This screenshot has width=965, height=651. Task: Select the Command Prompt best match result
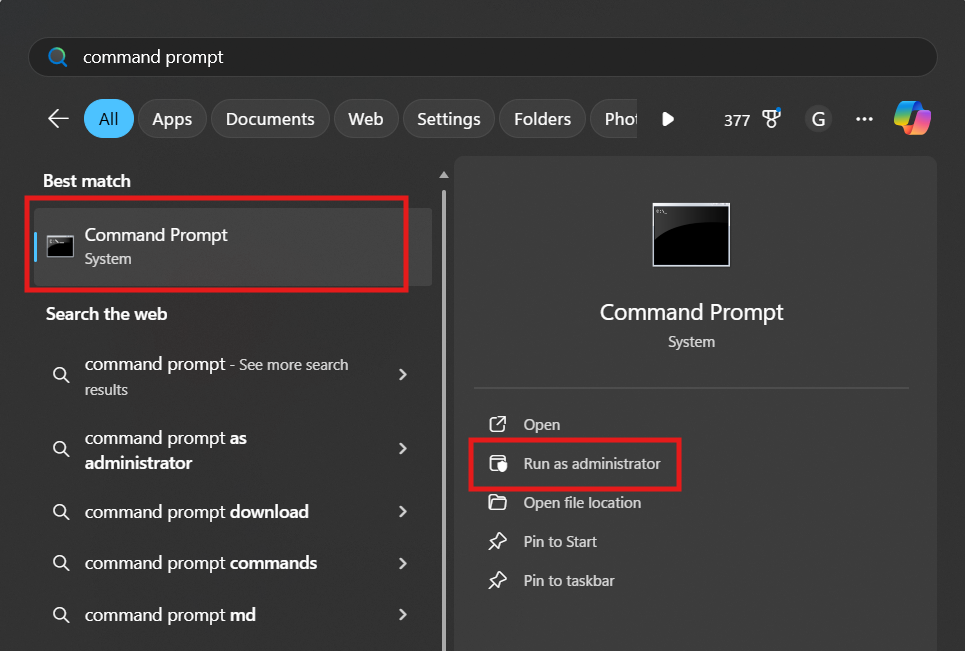pyautogui.click(x=220, y=246)
